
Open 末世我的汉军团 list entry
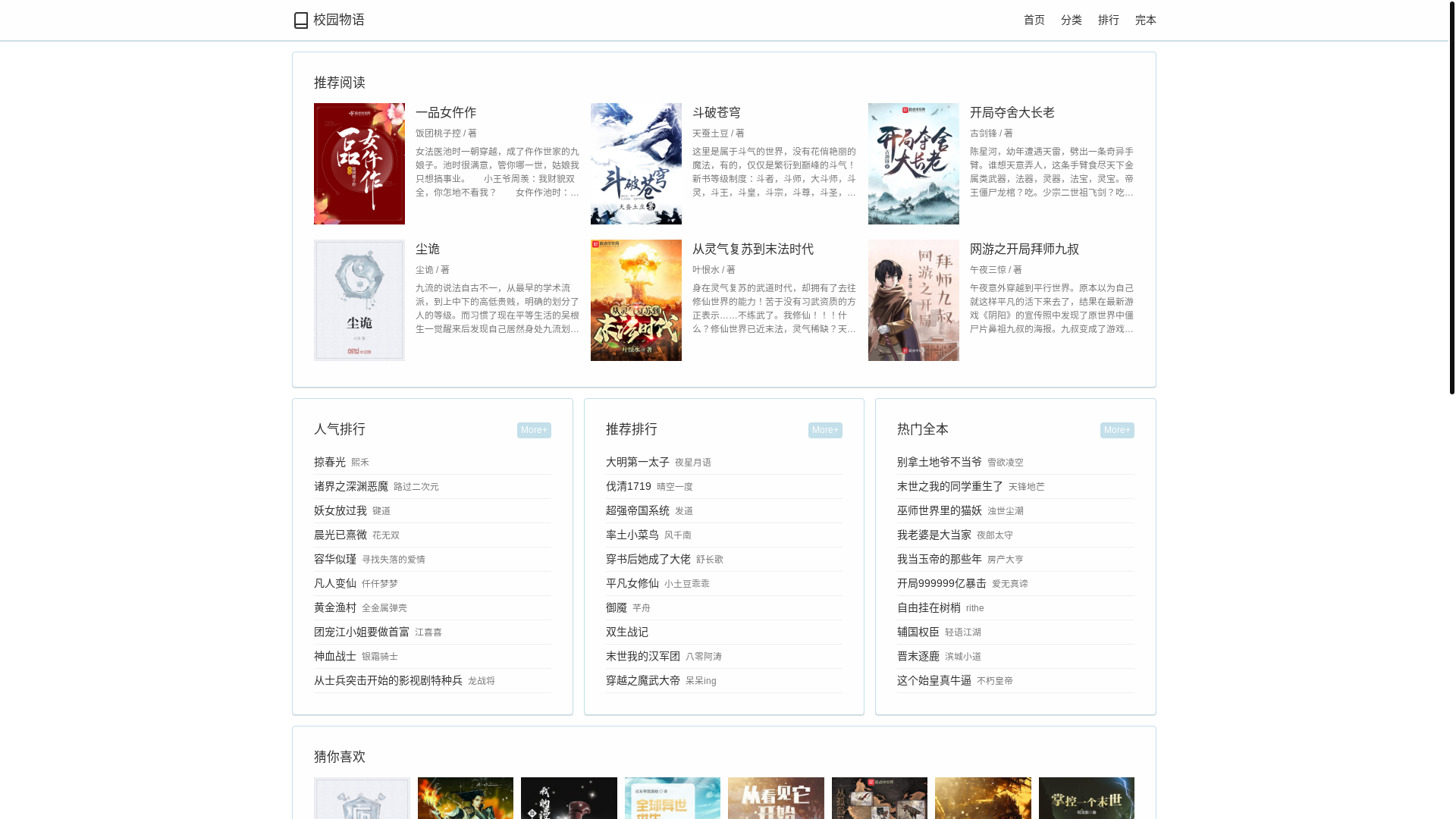pyautogui.click(x=643, y=656)
